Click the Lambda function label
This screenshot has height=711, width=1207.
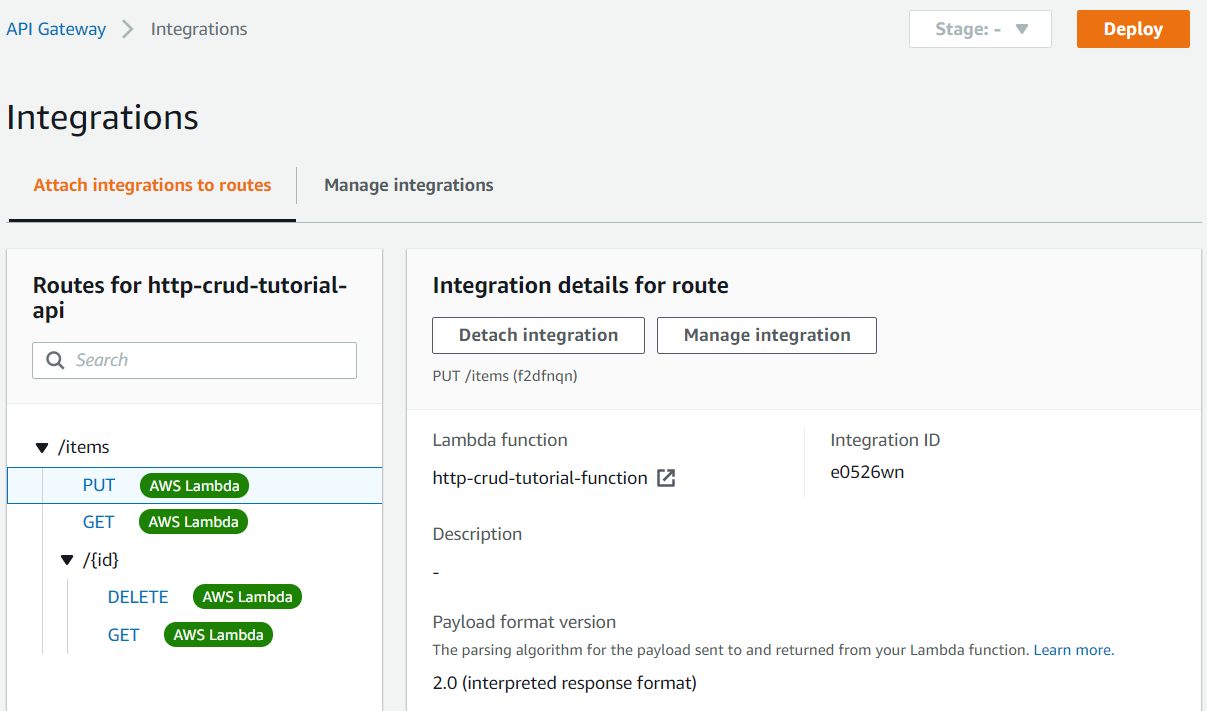coord(500,440)
